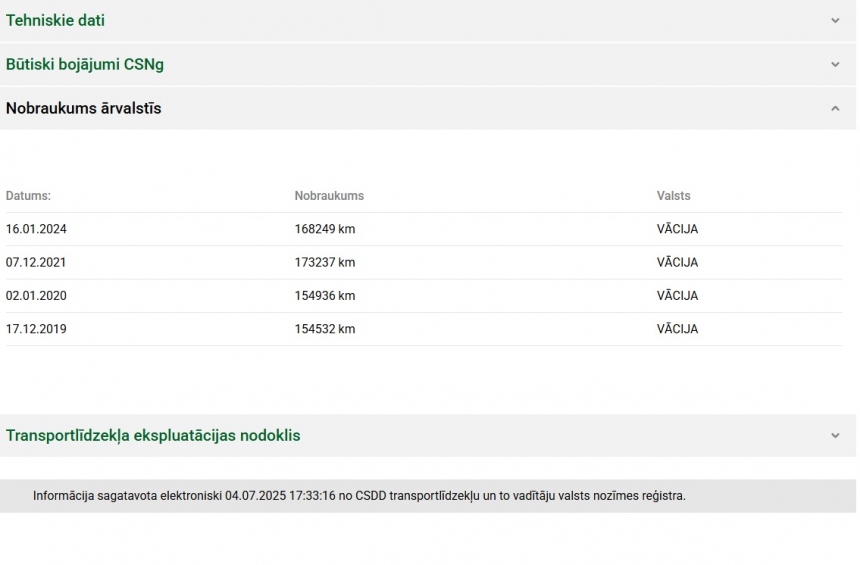
Task: Select the 07.12.2021 date entry
Action: pos(36,262)
